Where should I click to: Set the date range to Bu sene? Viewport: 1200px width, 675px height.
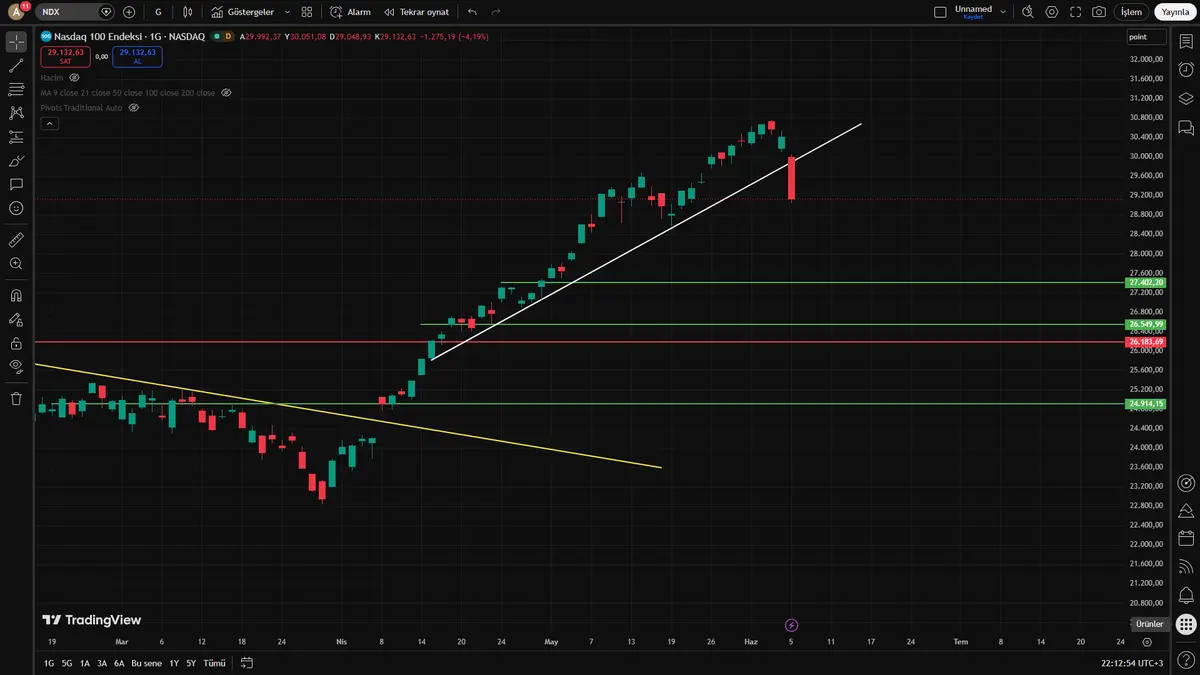(x=147, y=663)
